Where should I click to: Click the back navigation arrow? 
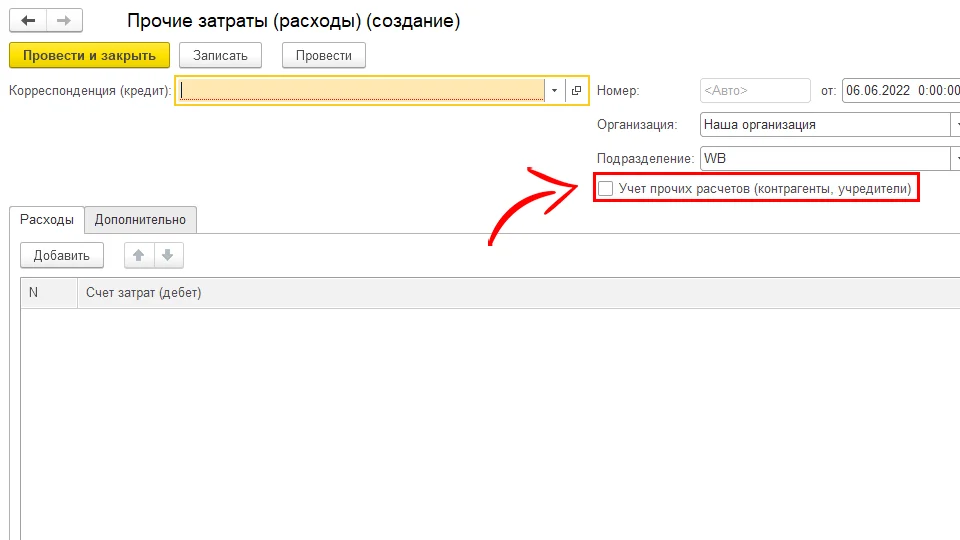(28, 21)
